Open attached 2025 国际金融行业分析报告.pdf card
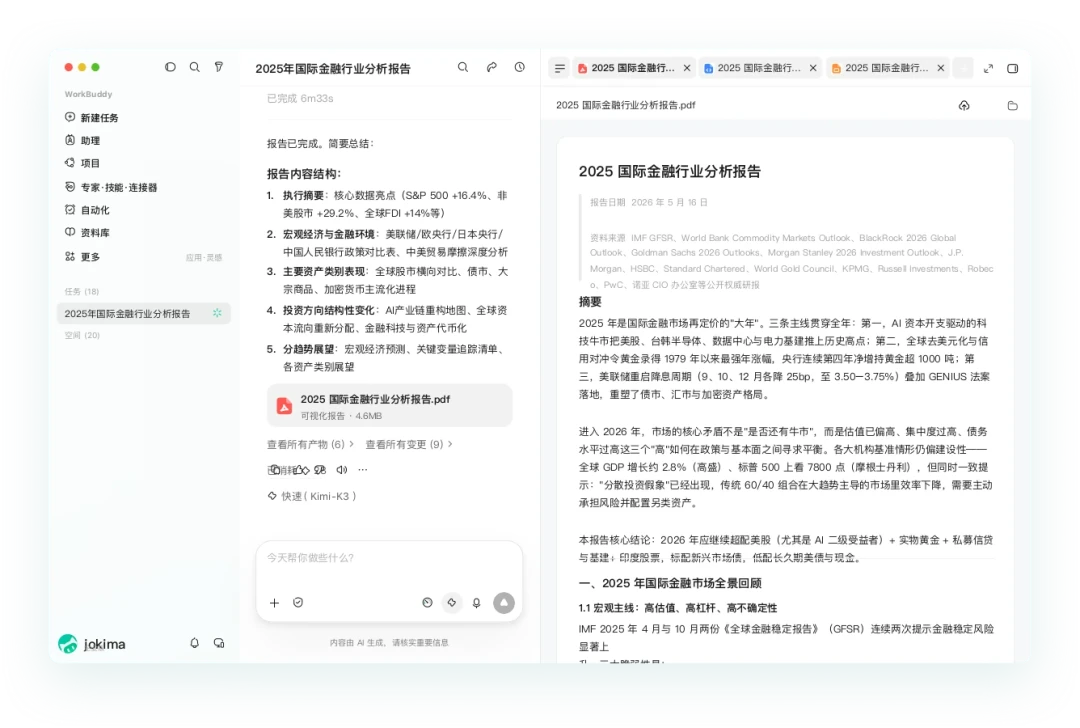 [x=389, y=406]
